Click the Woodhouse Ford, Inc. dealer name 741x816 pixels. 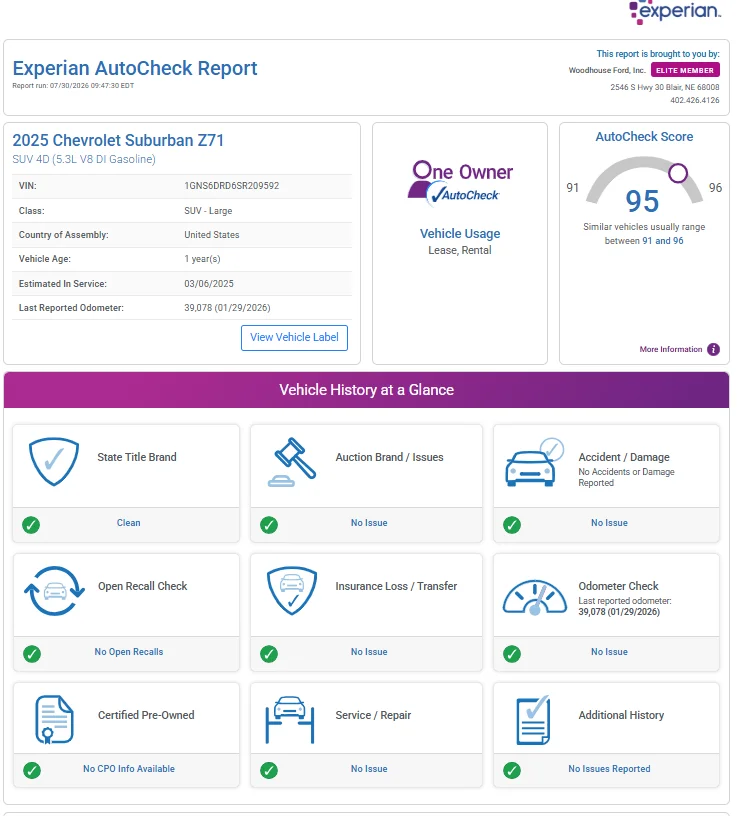point(607,70)
